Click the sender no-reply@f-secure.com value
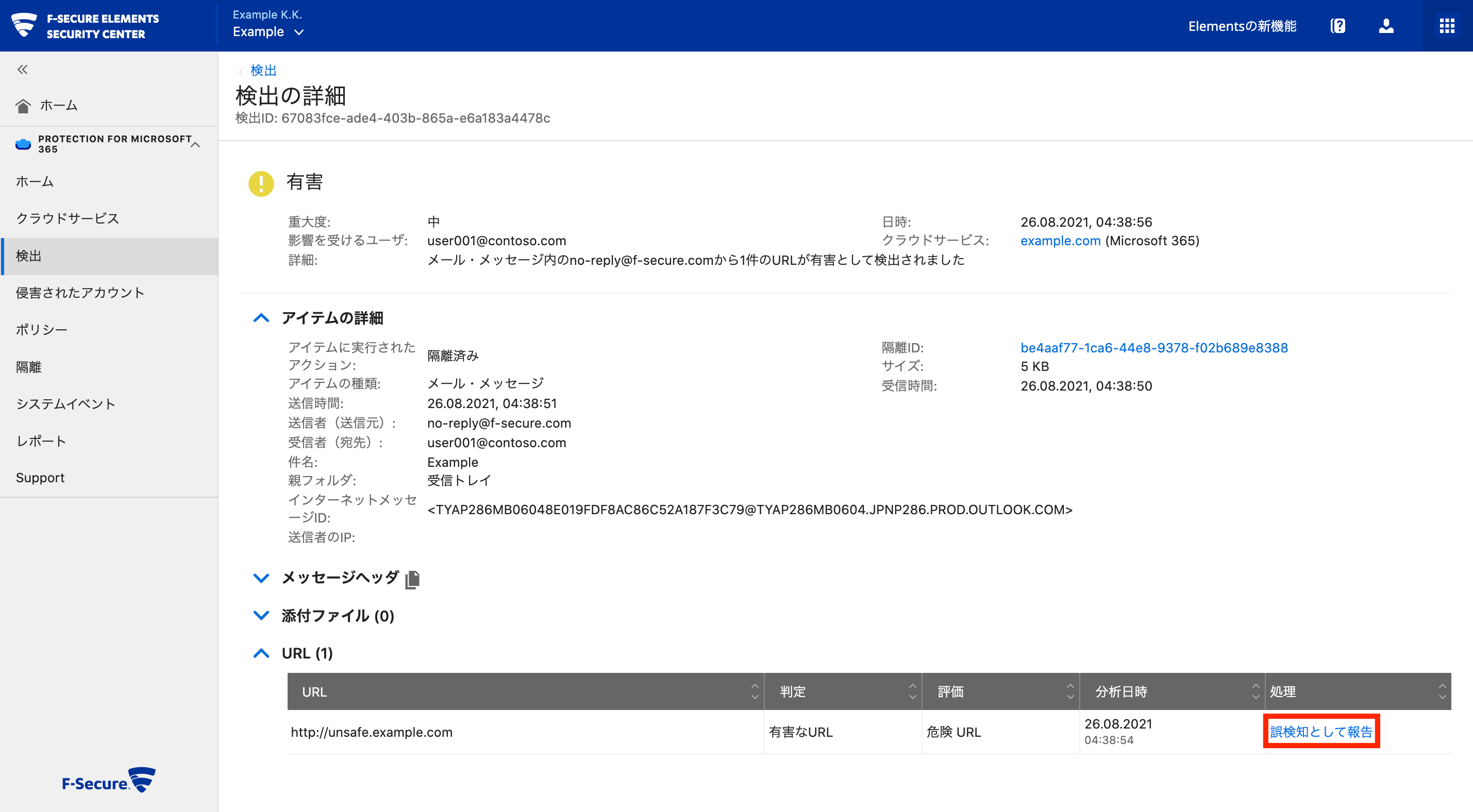 tap(498, 423)
